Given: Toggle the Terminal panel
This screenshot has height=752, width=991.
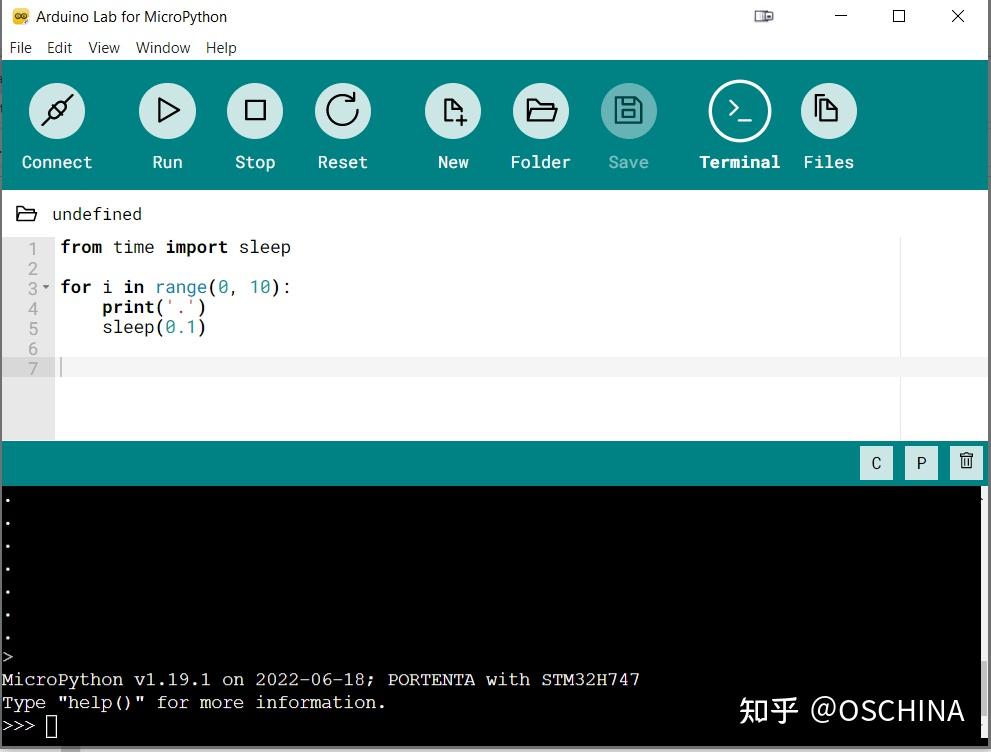Looking at the screenshot, I should point(740,111).
